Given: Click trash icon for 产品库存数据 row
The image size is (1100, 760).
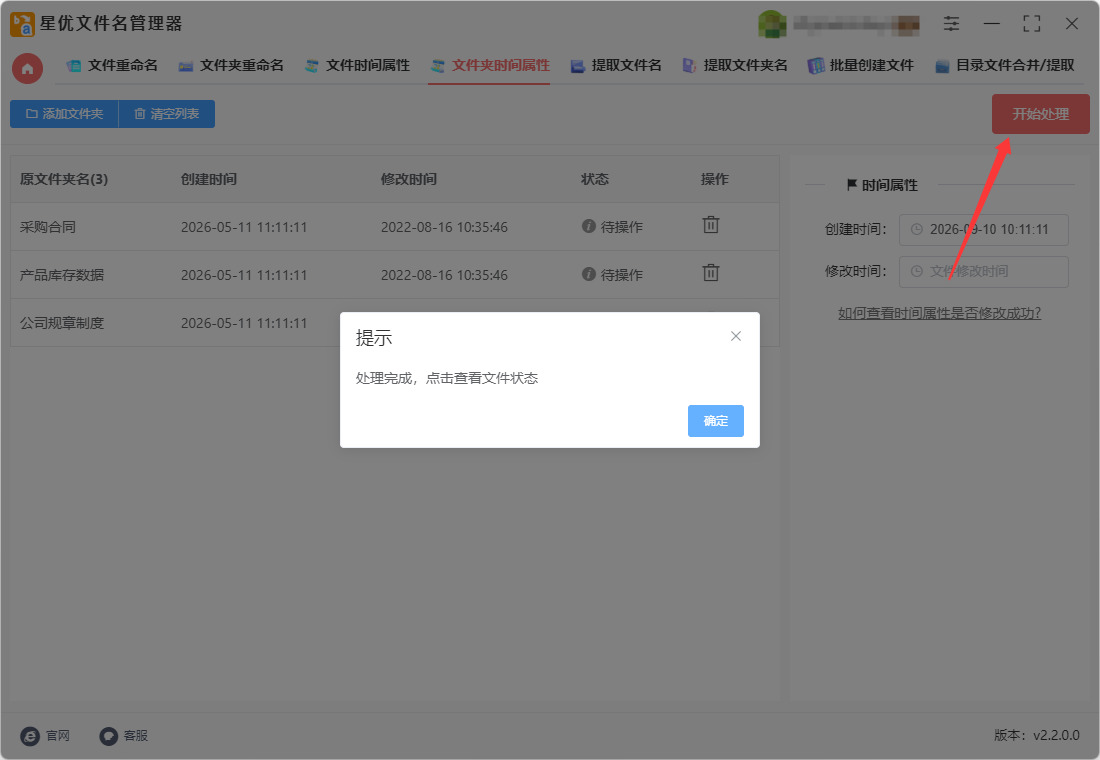Looking at the screenshot, I should tap(711, 272).
